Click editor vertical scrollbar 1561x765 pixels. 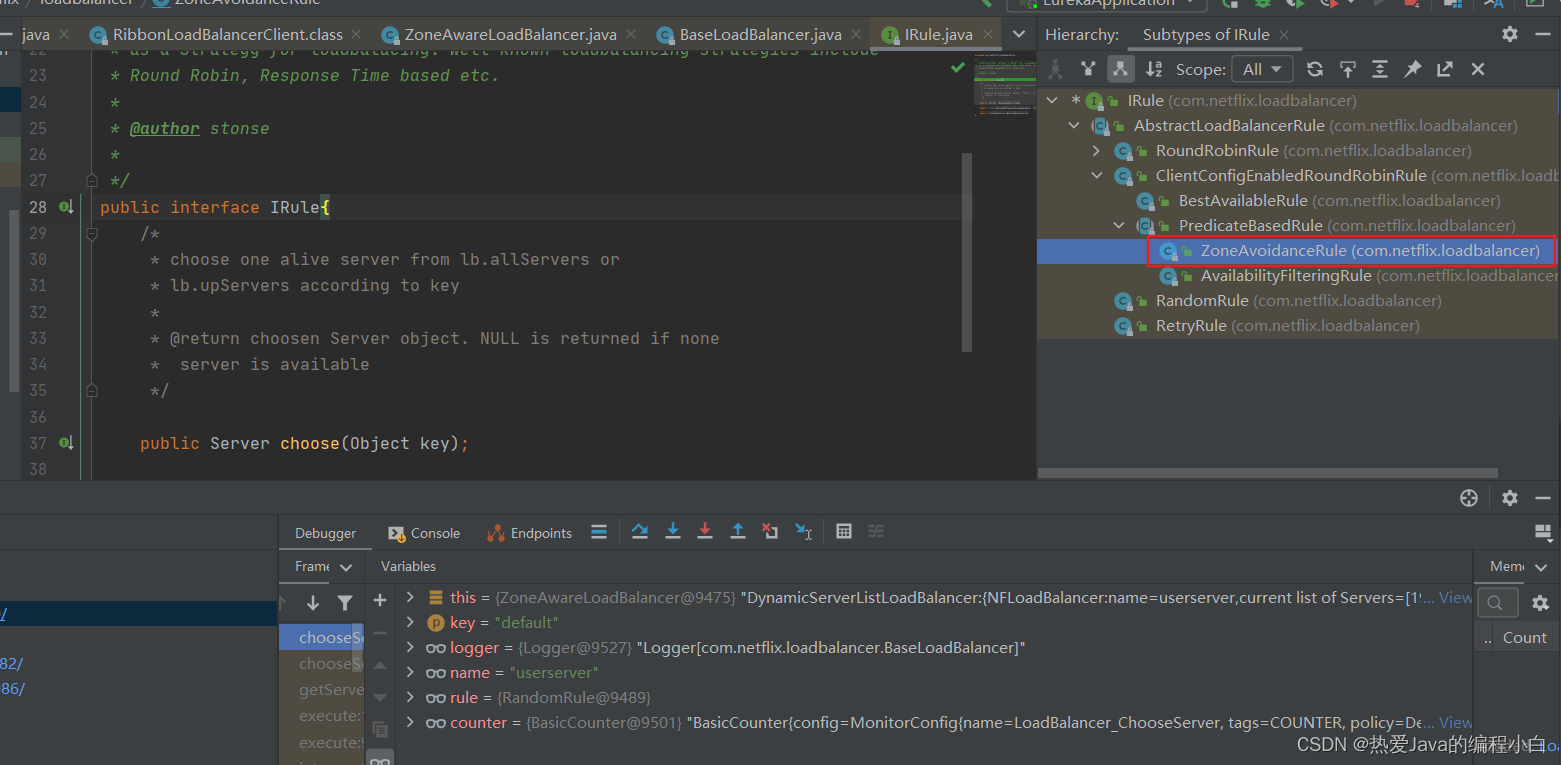pos(966,252)
